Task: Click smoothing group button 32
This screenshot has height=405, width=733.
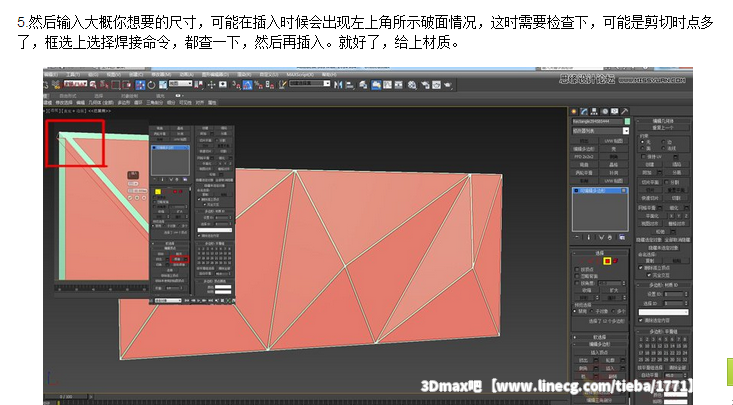Action: point(685,360)
